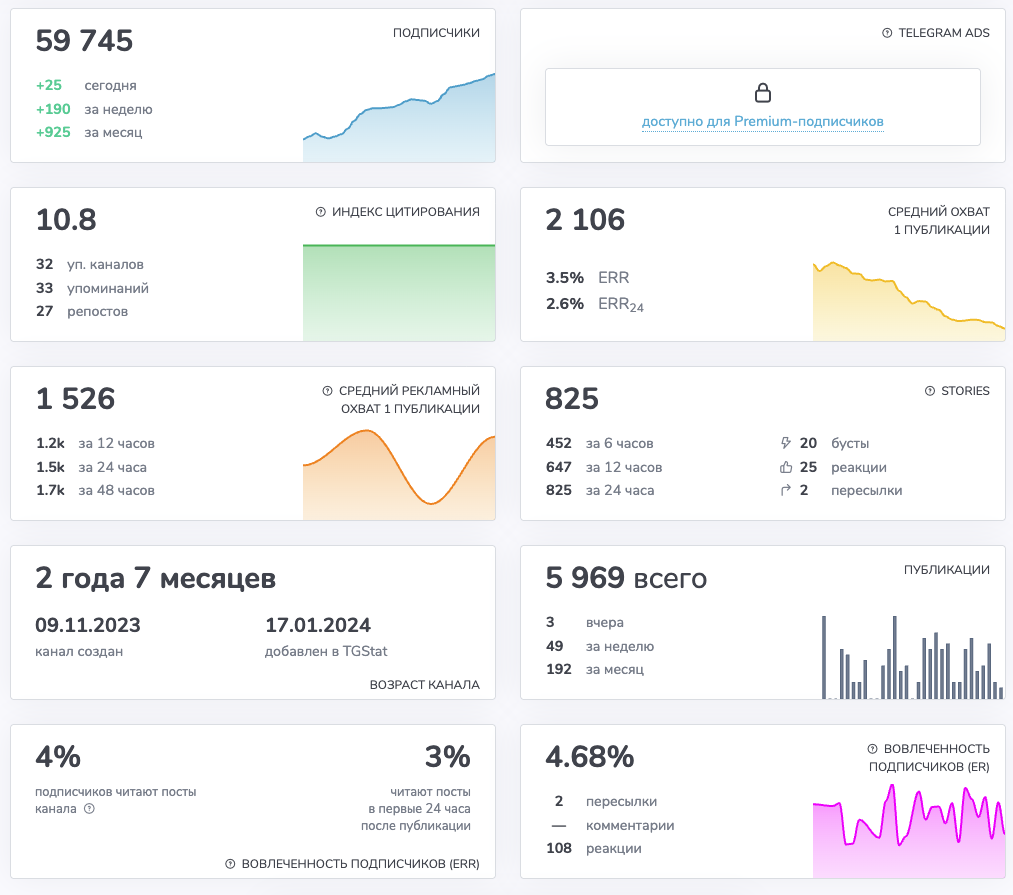
Task: Click the subscribers growth blue chart
Action: pyautogui.click(x=399, y=118)
